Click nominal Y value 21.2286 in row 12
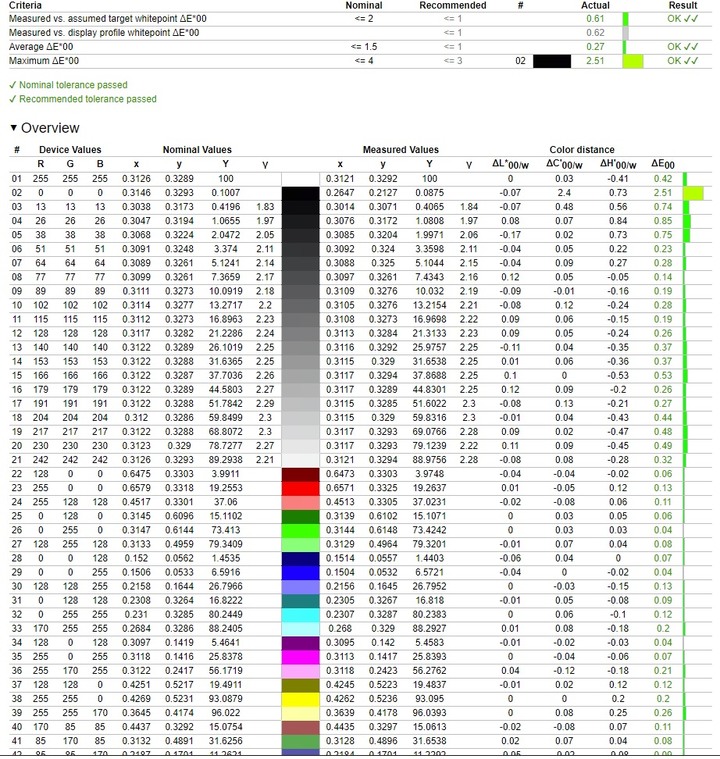This screenshot has width=720, height=759. click(226, 334)
